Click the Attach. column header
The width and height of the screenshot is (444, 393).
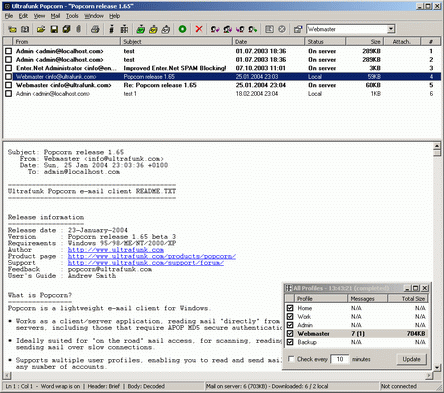pyautogui.click(x=402, y=42)
